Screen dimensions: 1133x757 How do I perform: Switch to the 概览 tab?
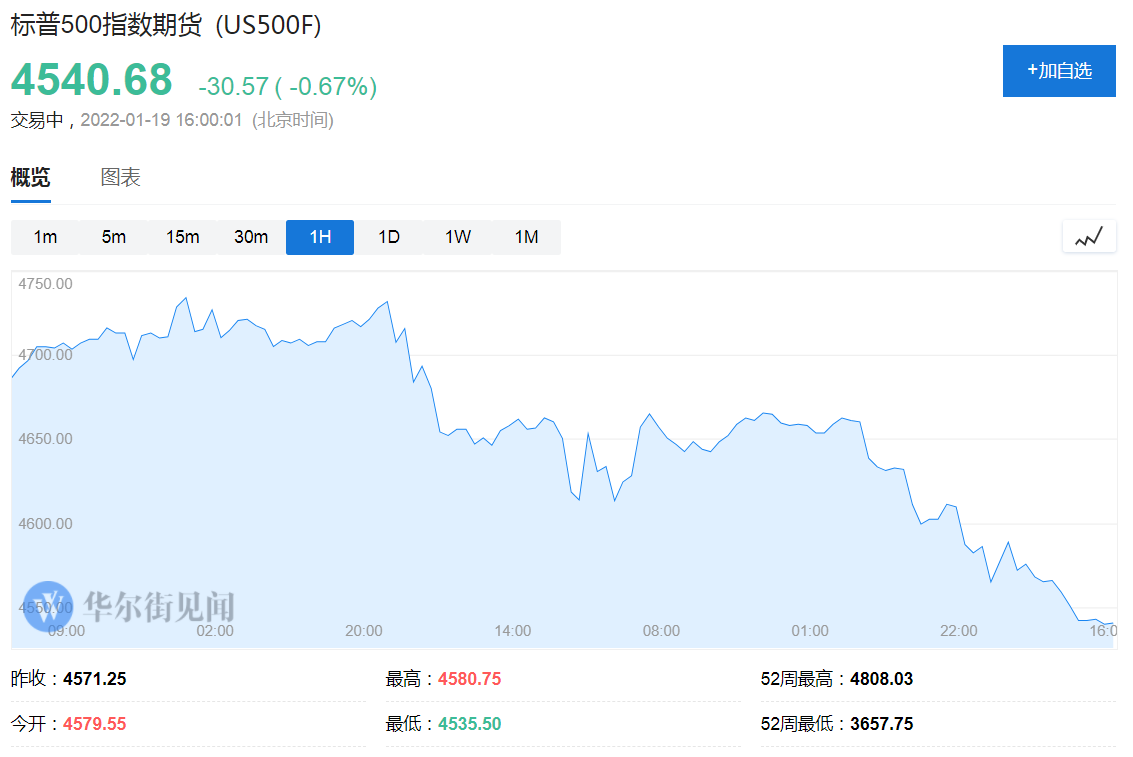coord(31,178)
